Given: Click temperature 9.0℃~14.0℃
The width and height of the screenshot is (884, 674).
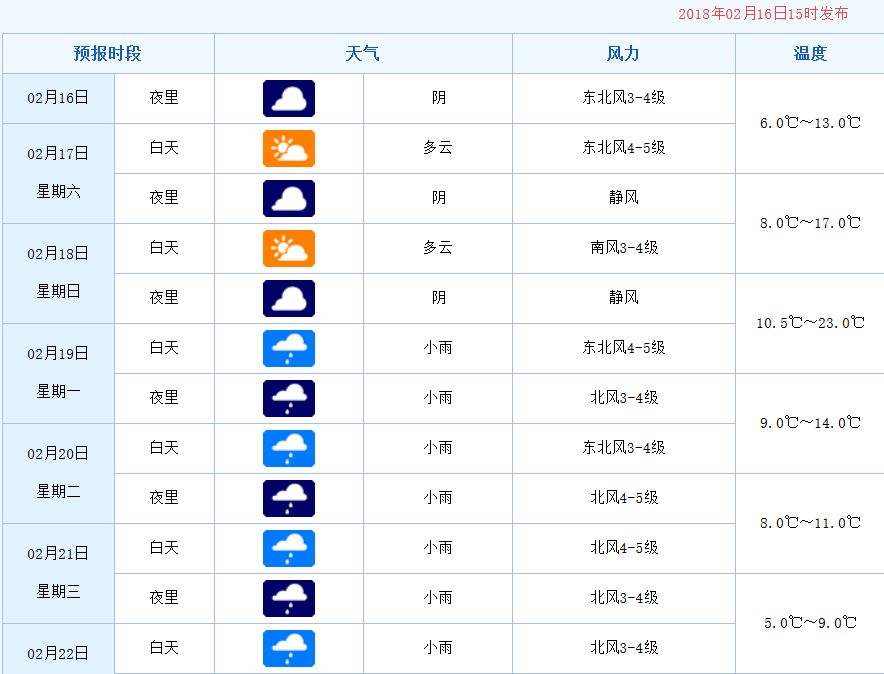Looking at the screenshot, I should point(810,423).
